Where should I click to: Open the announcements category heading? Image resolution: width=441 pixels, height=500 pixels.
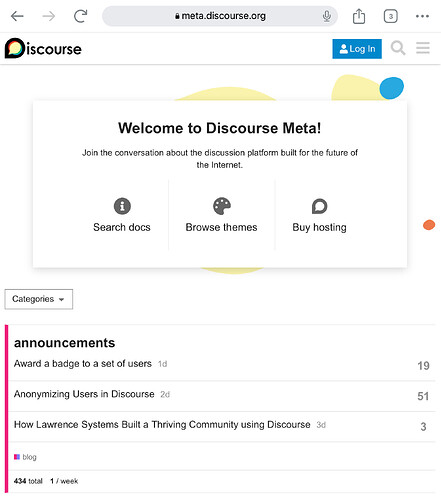tap(64, 343)
